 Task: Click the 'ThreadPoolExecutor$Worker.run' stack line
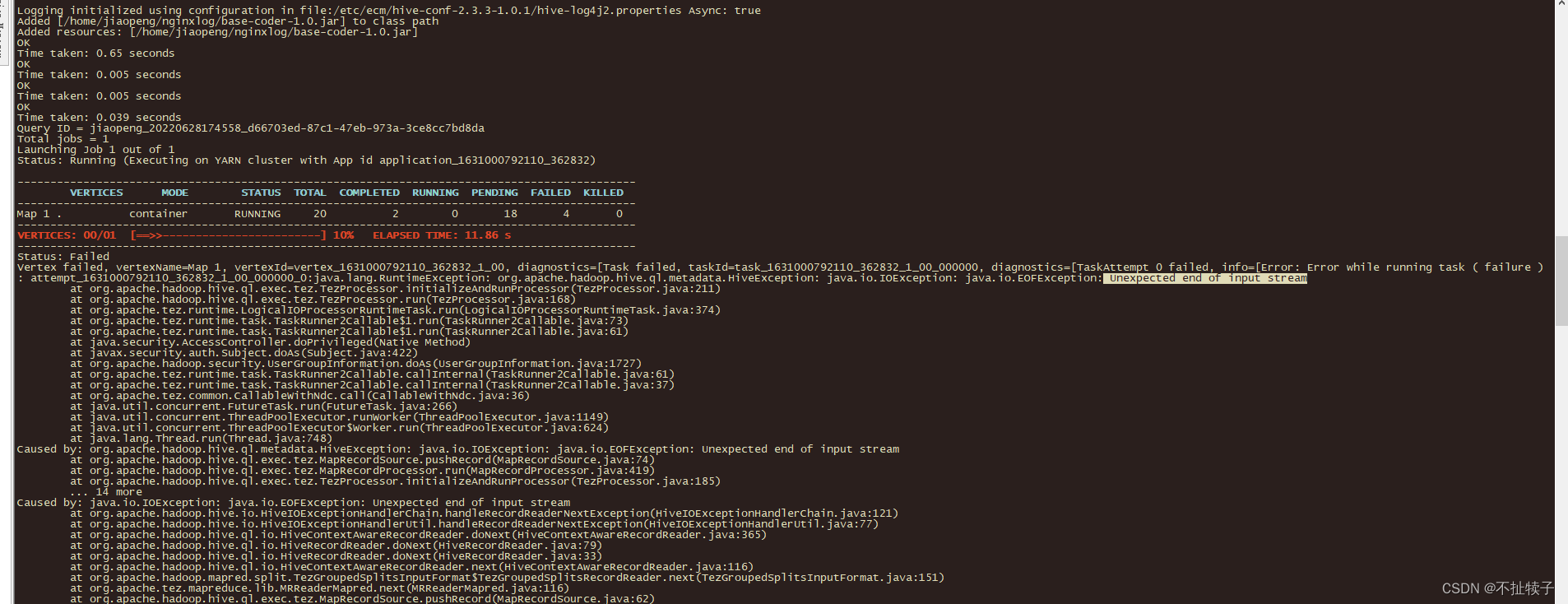pos(339,428)
